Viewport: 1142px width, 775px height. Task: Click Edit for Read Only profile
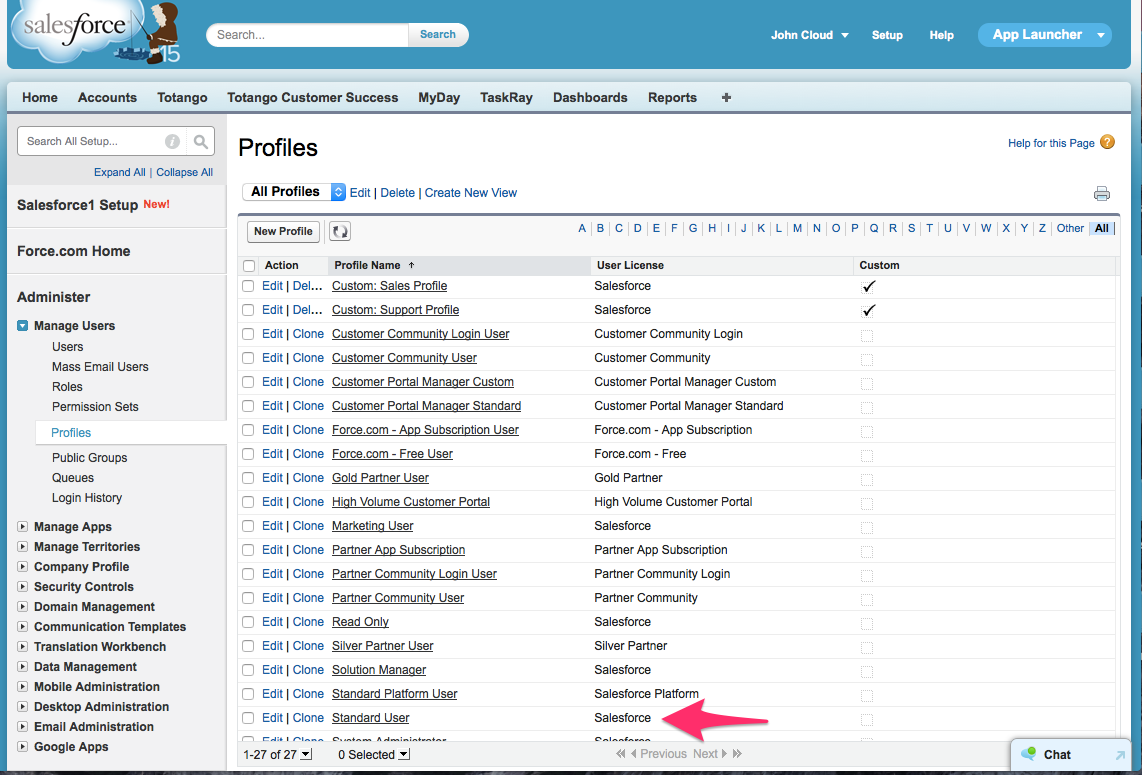pyautogui.click(x=272, y=622)
